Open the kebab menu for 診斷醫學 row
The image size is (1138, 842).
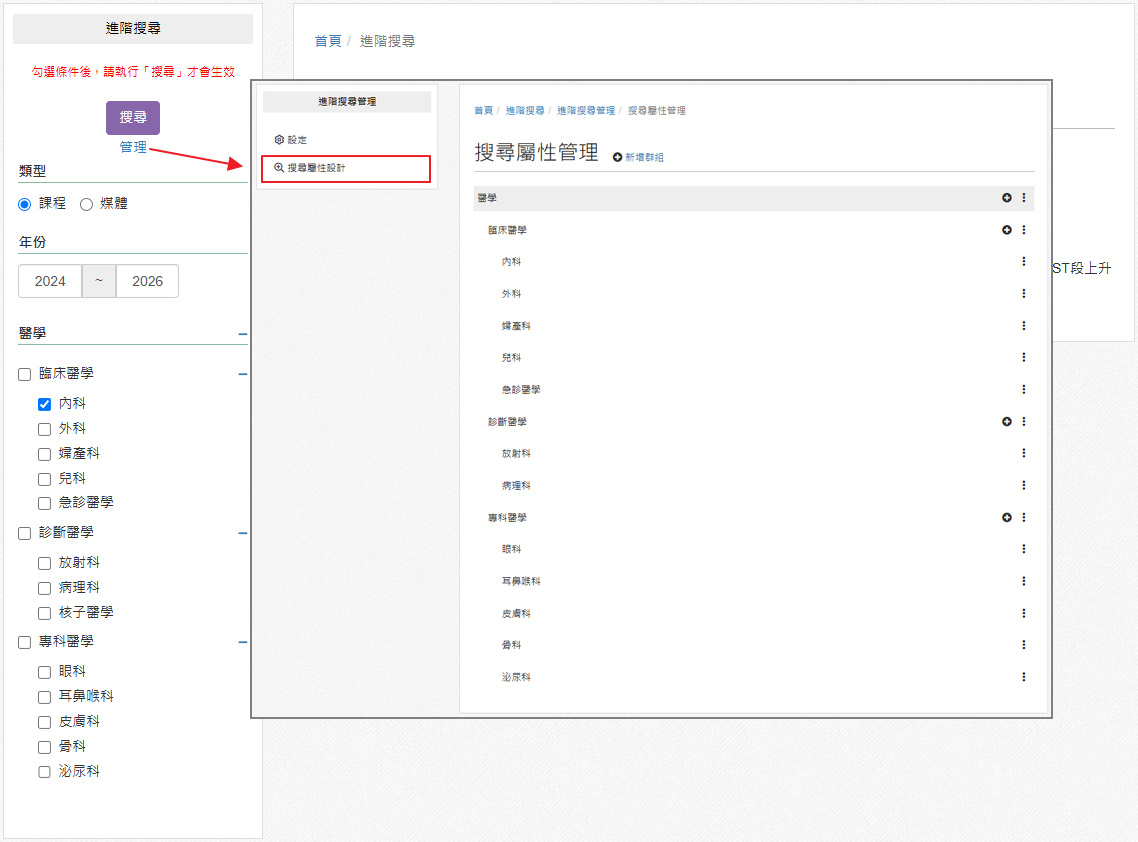click(1024, 421)
